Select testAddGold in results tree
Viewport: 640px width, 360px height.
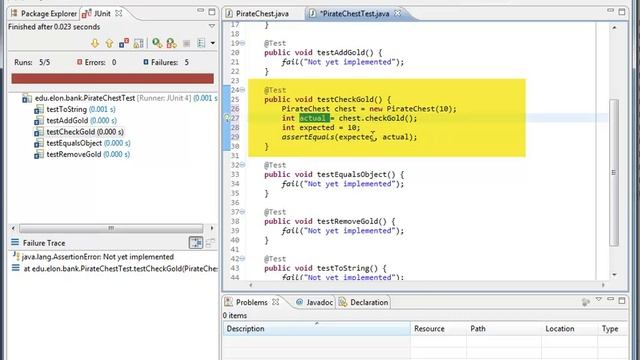coord(67,120)
